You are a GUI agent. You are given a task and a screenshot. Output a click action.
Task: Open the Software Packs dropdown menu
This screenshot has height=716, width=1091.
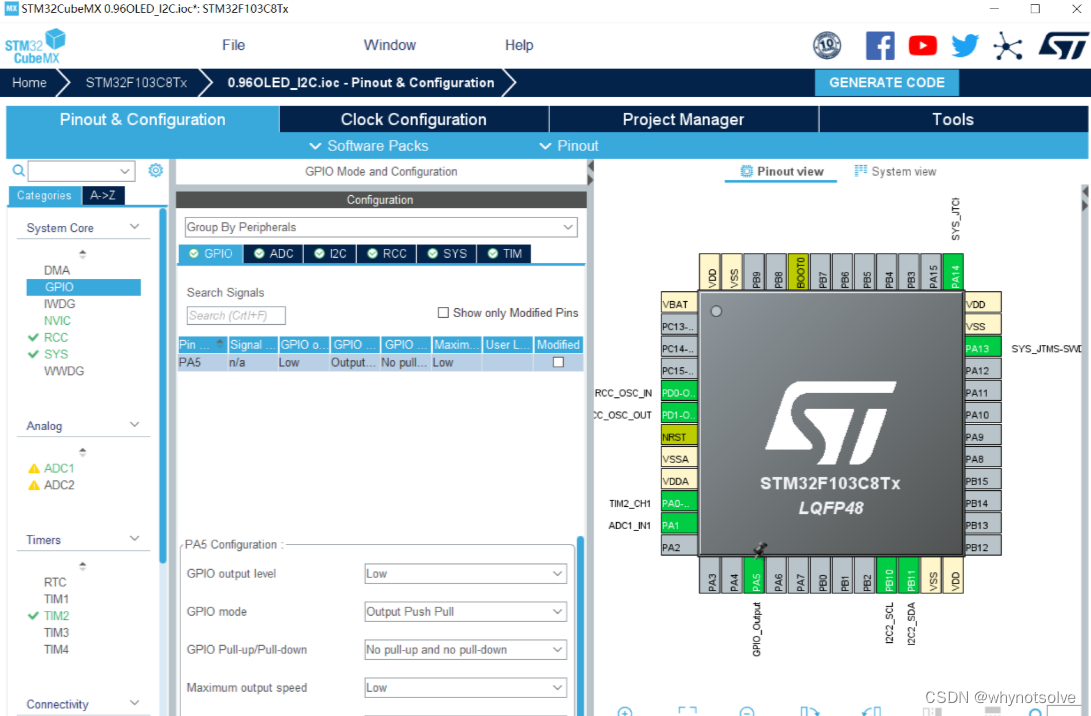369,145
